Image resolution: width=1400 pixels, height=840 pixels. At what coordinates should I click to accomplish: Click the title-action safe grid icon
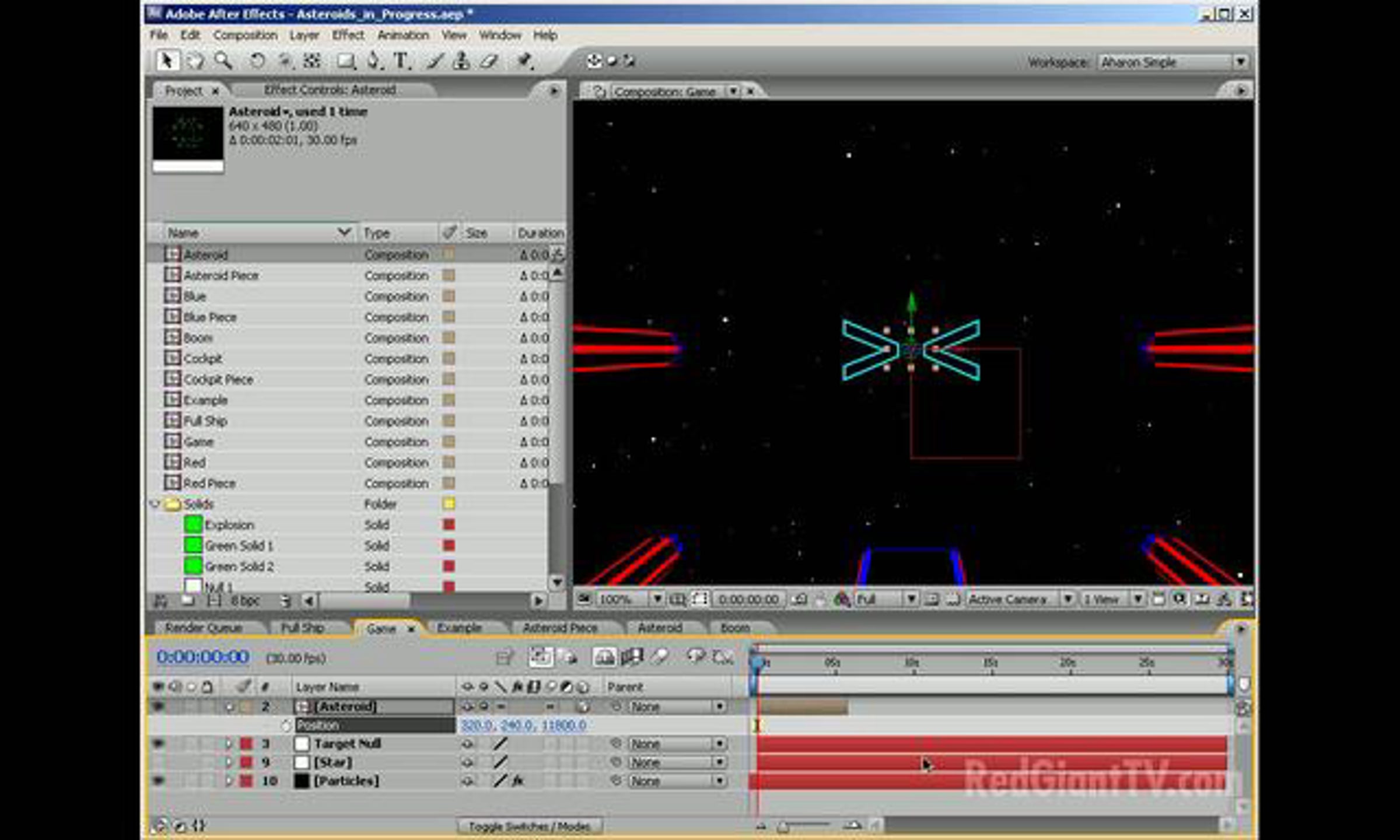[x=678, y=599]
